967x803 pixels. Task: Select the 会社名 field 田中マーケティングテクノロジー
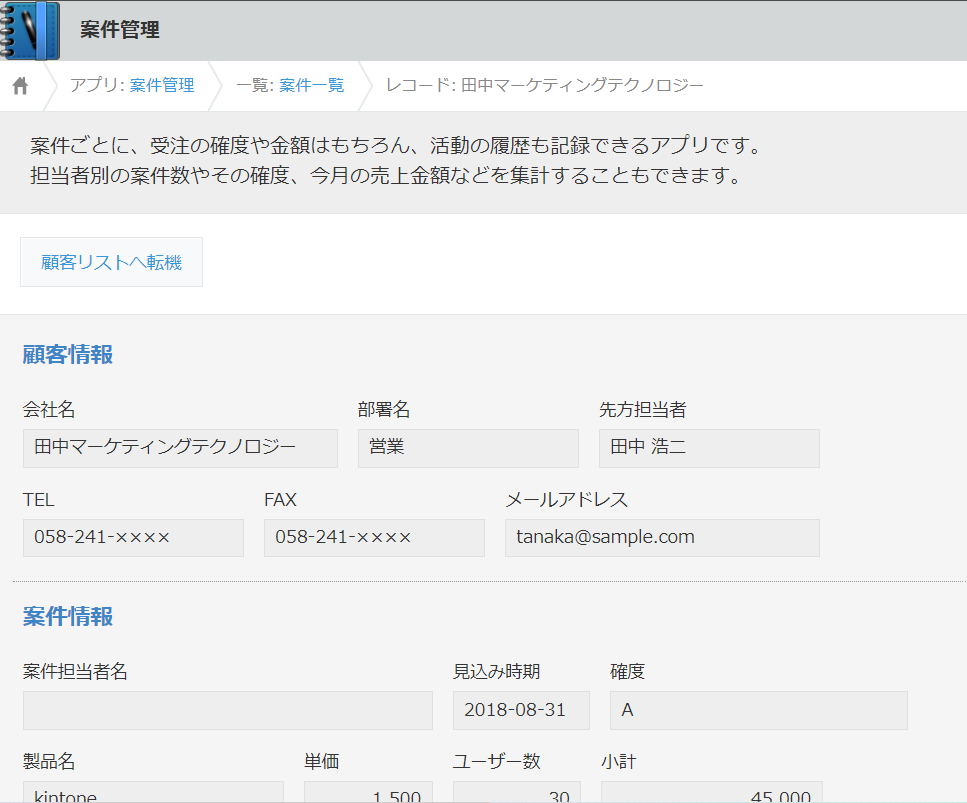coord(180,448)
